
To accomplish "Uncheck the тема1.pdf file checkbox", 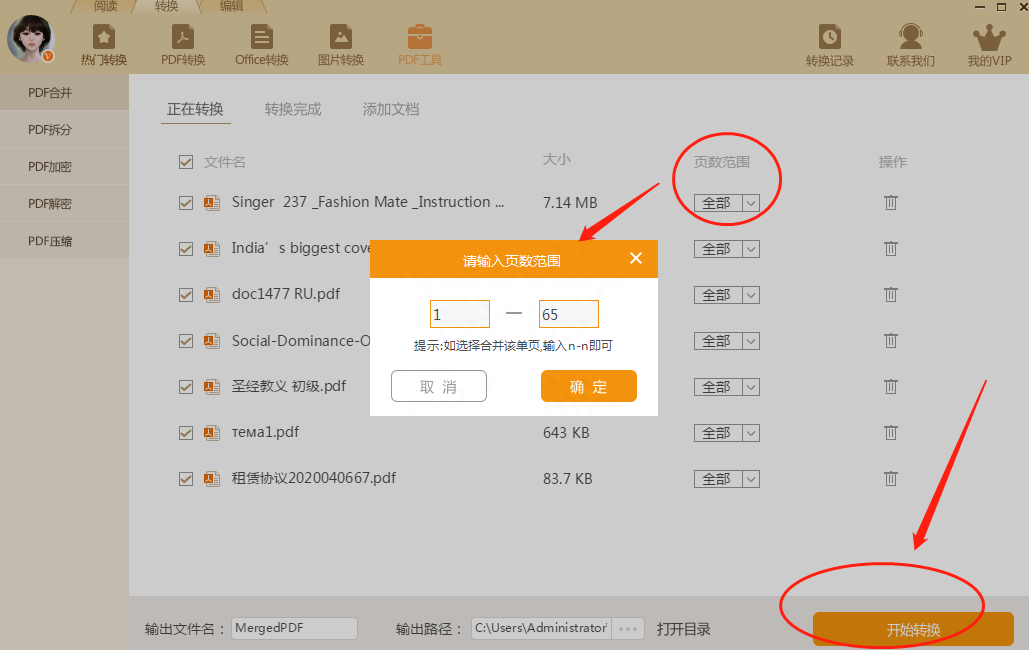I will (x=186, y=433).
